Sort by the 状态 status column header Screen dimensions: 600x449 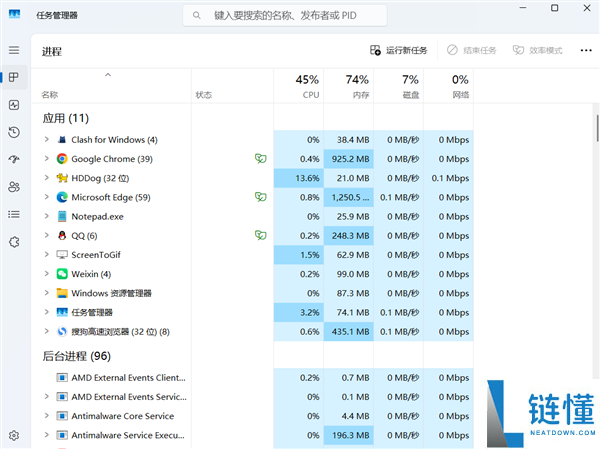point(233,86)
